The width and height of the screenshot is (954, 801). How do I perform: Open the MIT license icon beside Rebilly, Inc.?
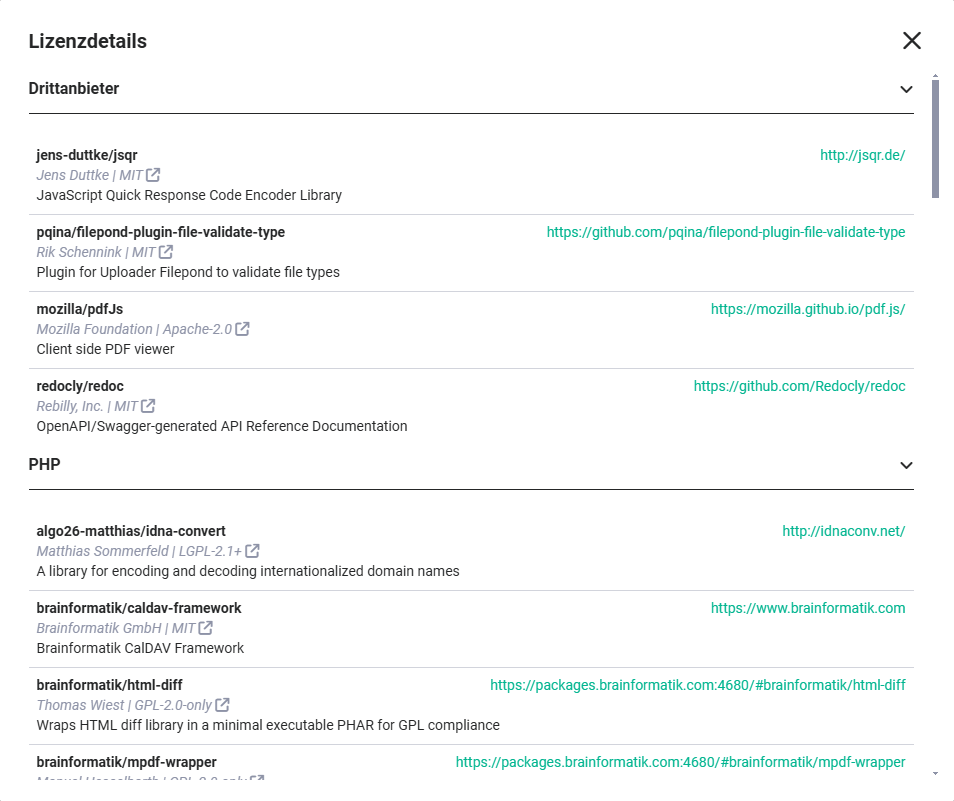pyautogui.click(x=148, y=406)
